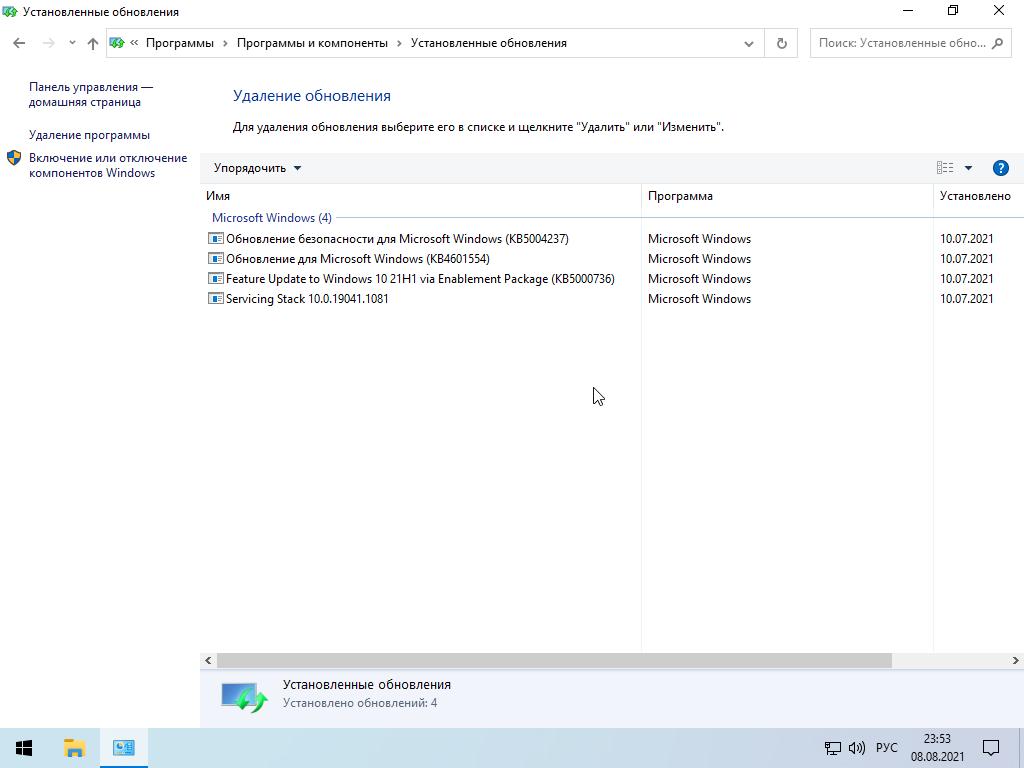Expand the address bar history dropdown
The image size is (1024, 768).
pyautogui.click(x=749, y=43)
